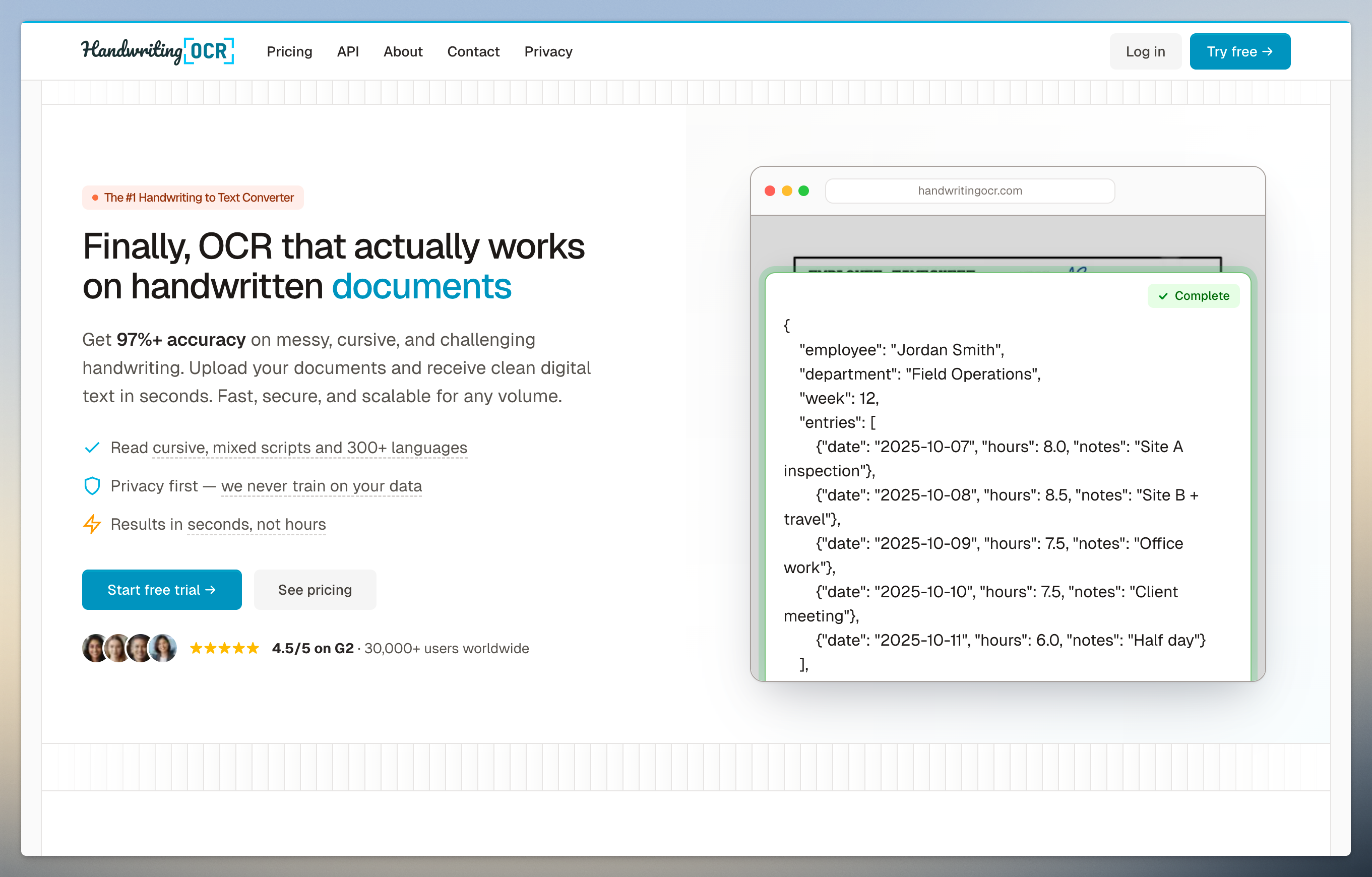This screenshot has width=1372, height=877.
Task: Click the "week": 12 line
Action: point(839,398)
